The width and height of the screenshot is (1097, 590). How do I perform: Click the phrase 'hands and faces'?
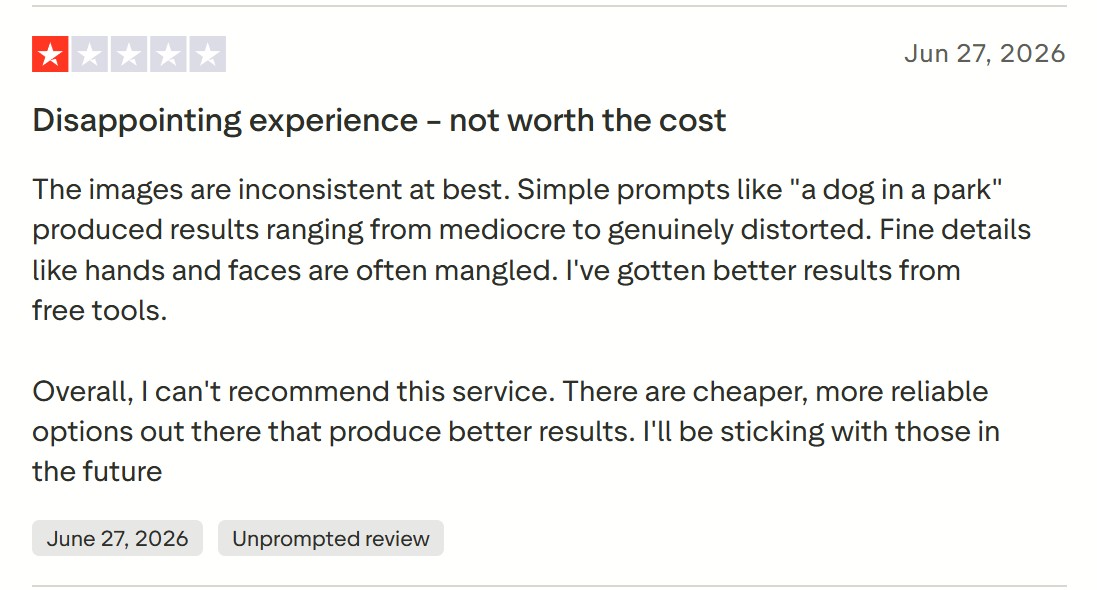tap(193, 270)
